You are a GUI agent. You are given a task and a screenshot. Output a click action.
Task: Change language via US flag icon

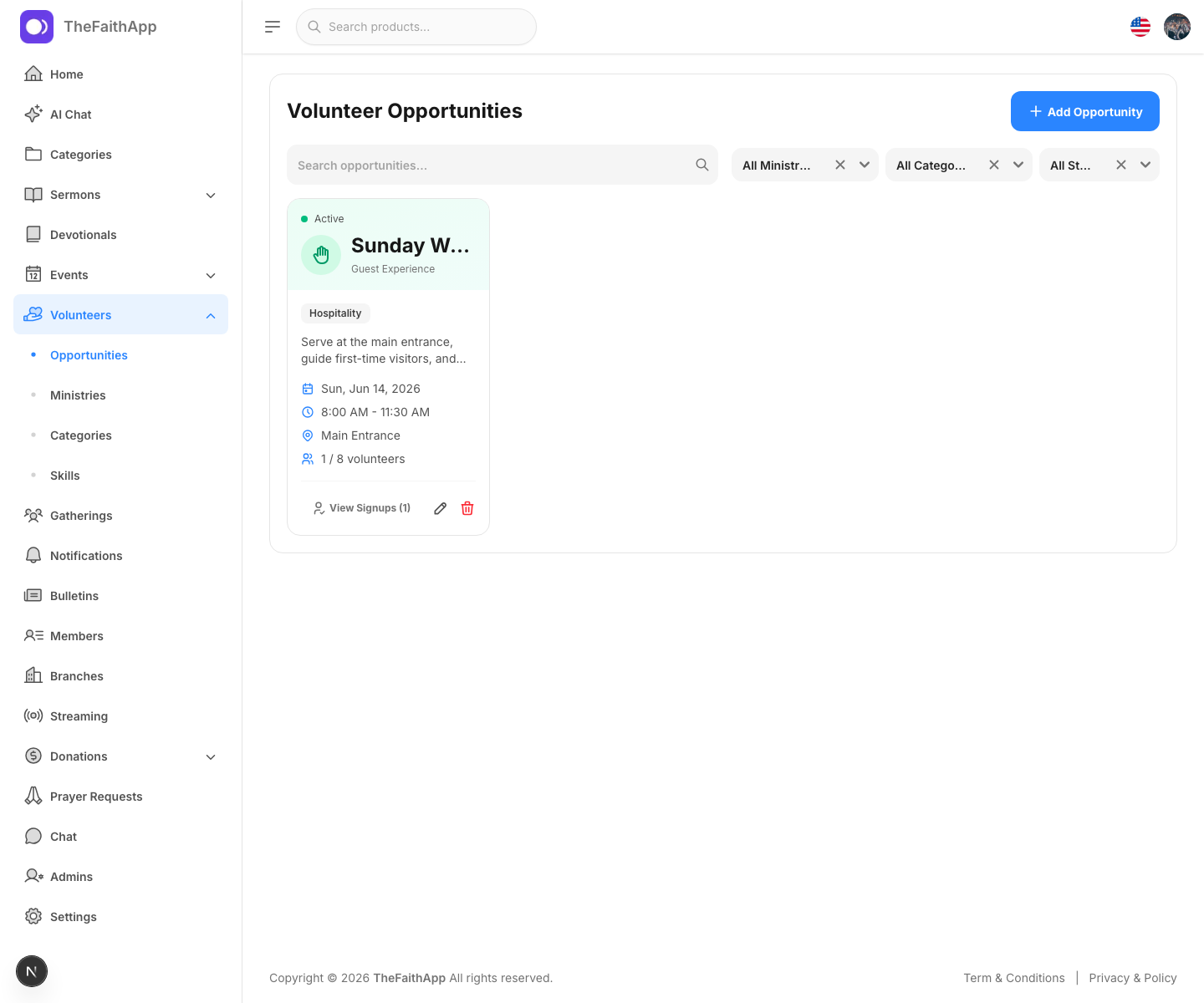click(x=1140, y=27)
